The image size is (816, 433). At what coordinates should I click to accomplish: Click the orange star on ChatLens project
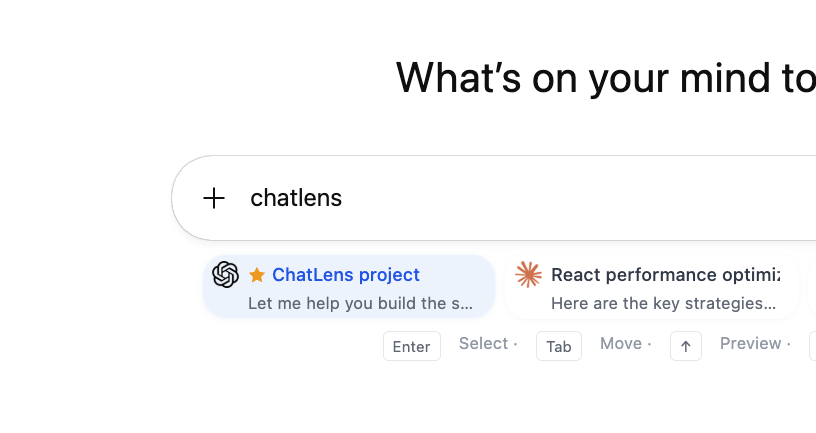tap(257, 275)
